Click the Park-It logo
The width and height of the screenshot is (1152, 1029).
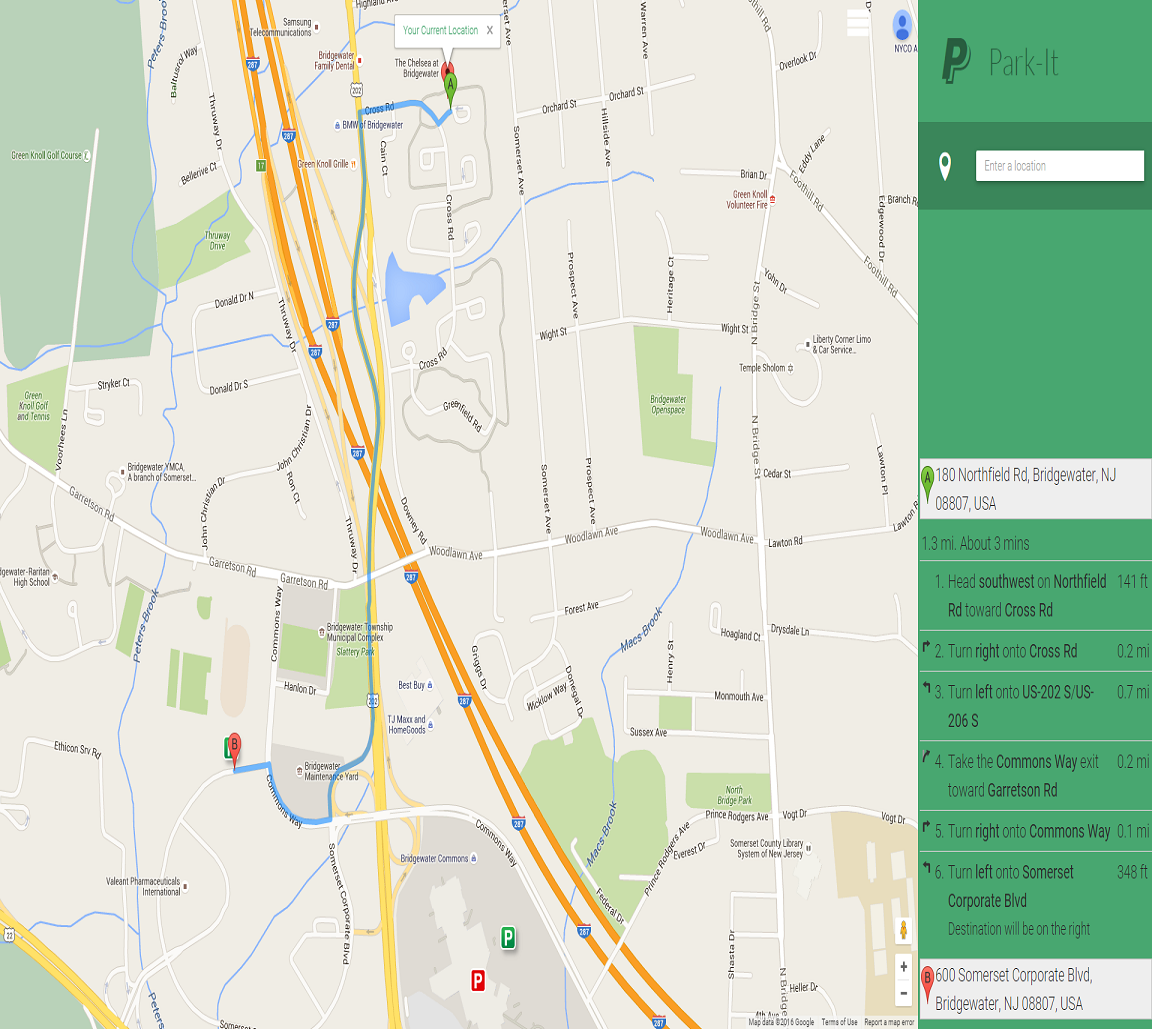pos(1000,62)
